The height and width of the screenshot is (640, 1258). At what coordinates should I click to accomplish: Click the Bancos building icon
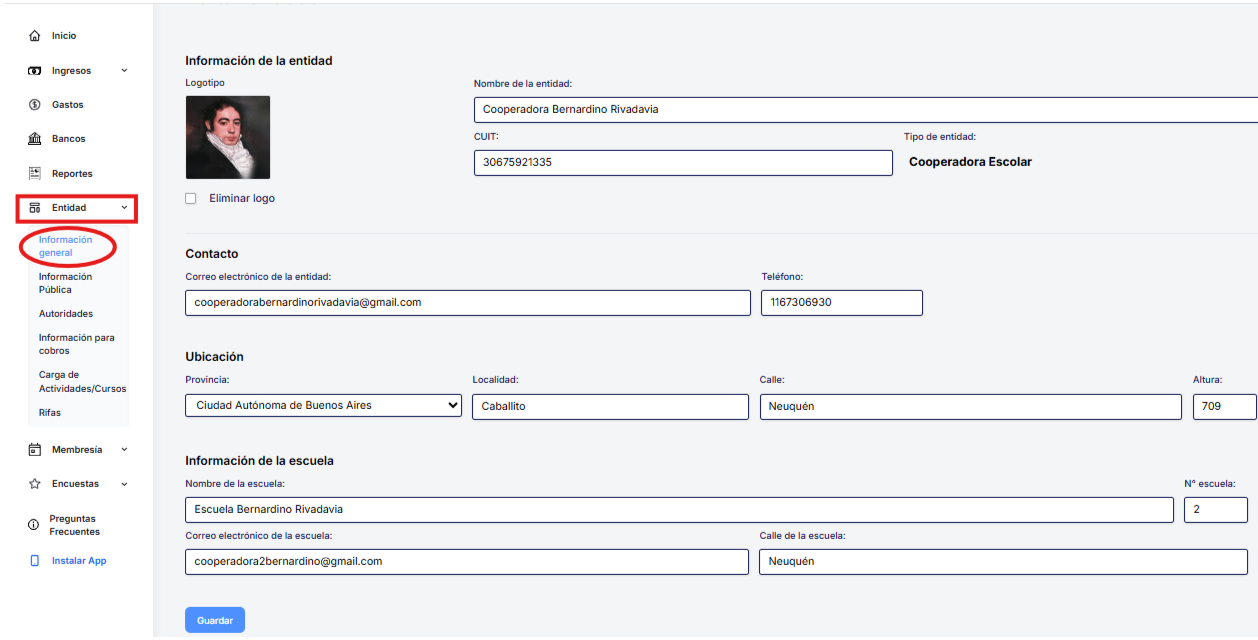(x=34, y=139)
